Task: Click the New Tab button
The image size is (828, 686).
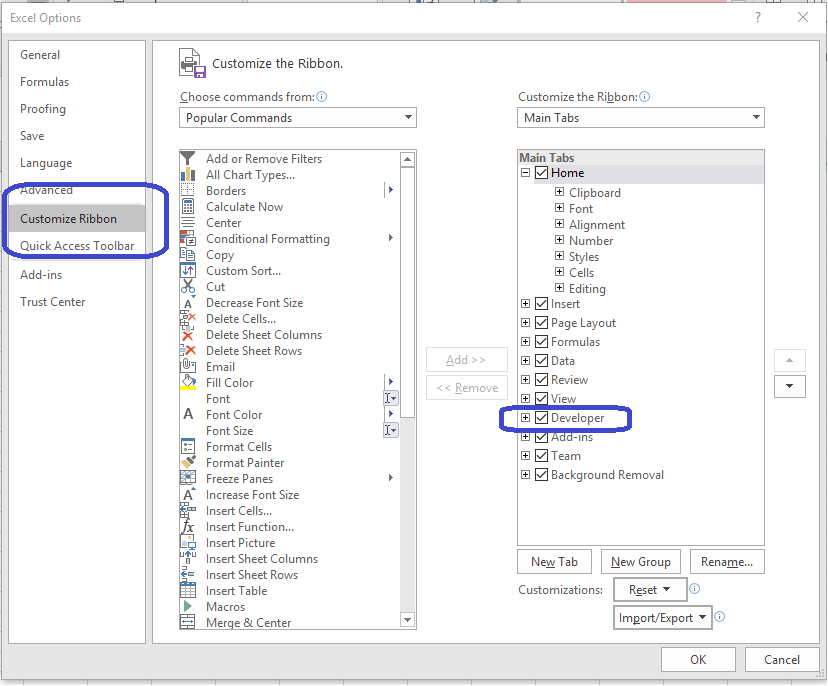Action: pos(554,561)
